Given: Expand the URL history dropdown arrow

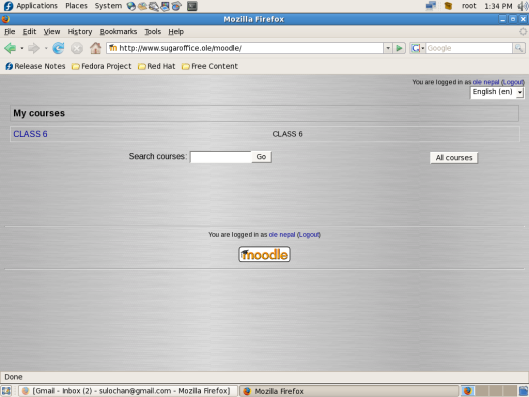Looking at the screenshot, I should [x=388, y=48].
